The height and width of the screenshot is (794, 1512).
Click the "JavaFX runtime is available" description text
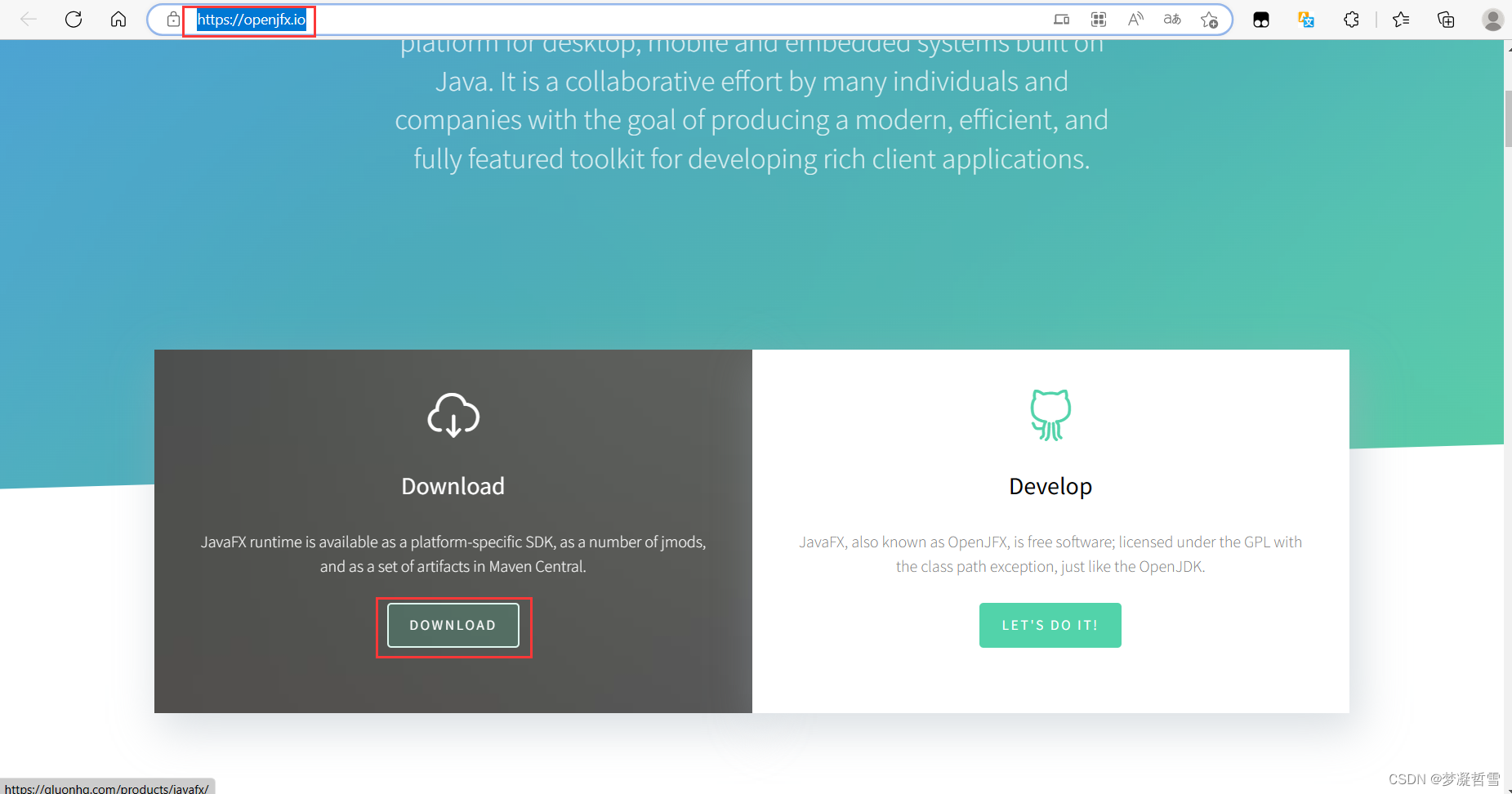(x=453, y=555)
